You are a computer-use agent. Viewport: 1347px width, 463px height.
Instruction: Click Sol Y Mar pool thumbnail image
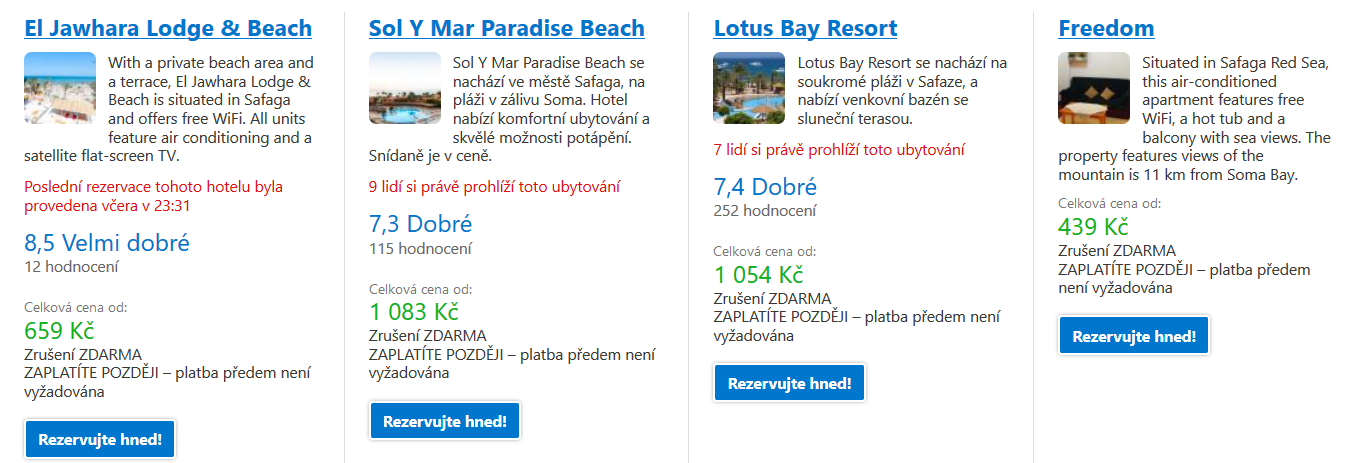[x=405, y=88]
